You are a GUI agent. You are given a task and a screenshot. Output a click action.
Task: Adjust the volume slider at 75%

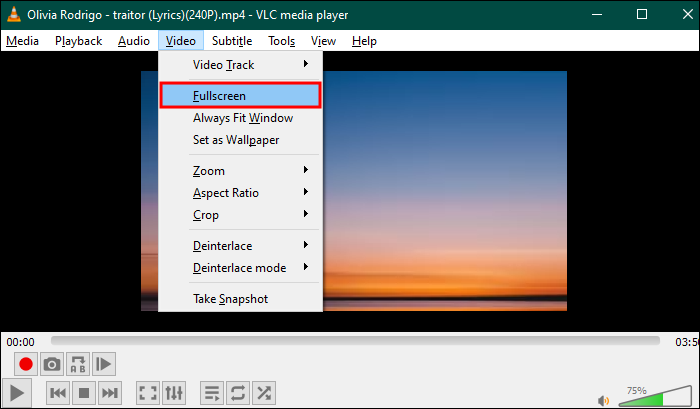655,396
